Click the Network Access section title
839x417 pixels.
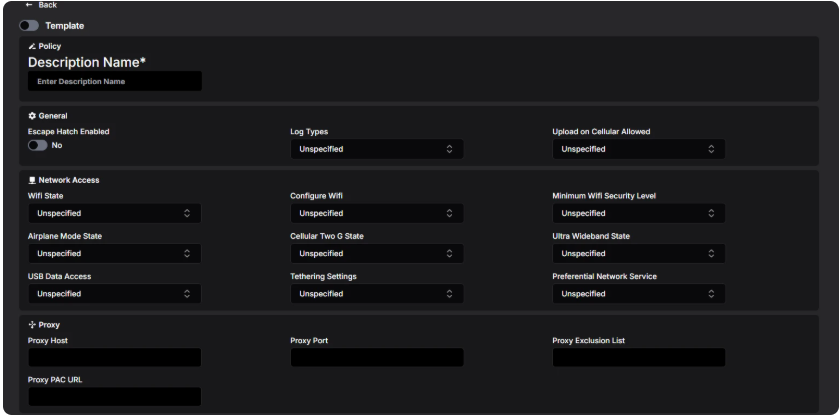pyautogui.click(x=69, y=180)
